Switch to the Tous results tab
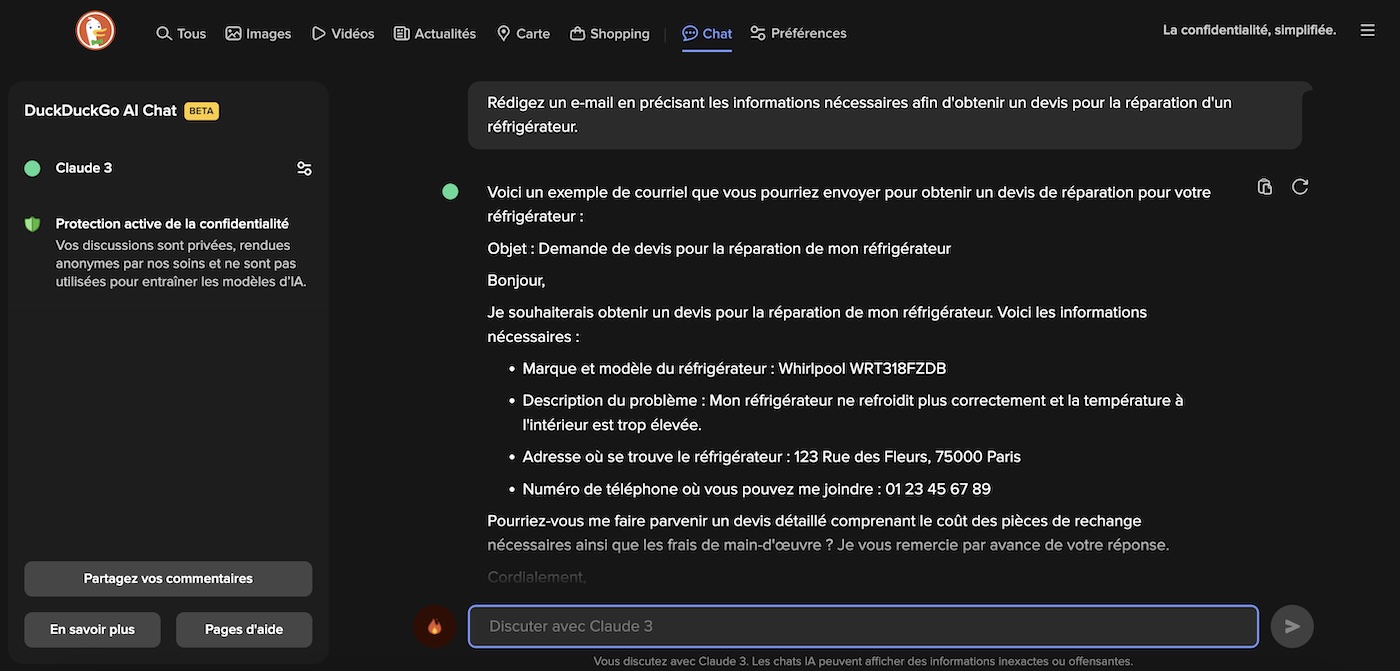 (x=180, y=32)
